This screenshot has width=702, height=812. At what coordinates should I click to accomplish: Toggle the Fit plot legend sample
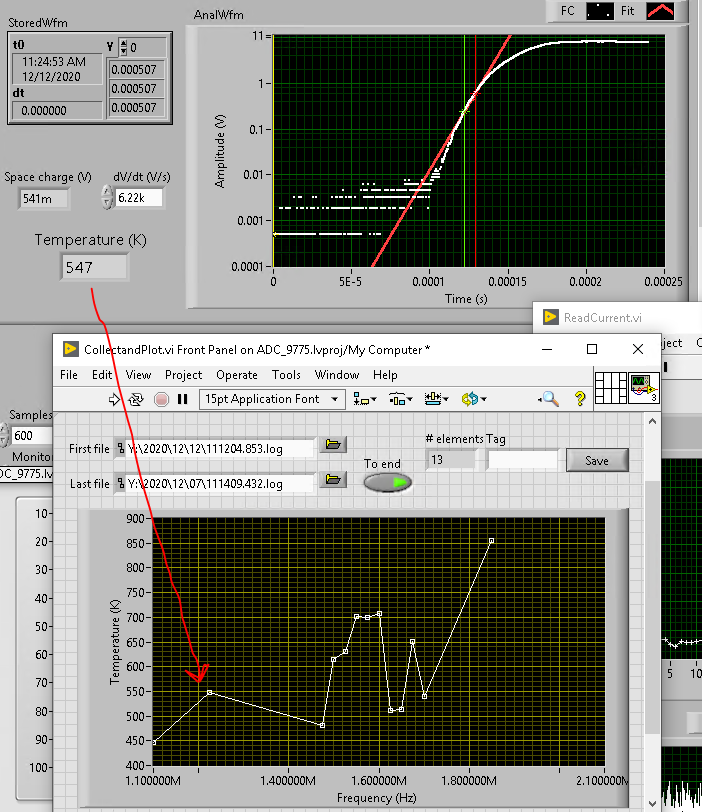(x=660, y=11)
